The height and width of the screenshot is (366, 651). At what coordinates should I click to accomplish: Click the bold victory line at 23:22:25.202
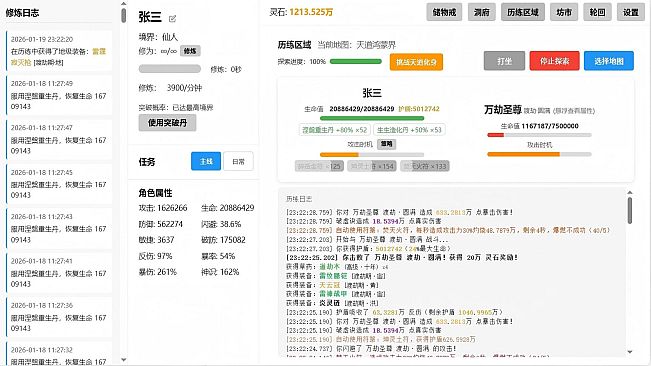(401, 258)
